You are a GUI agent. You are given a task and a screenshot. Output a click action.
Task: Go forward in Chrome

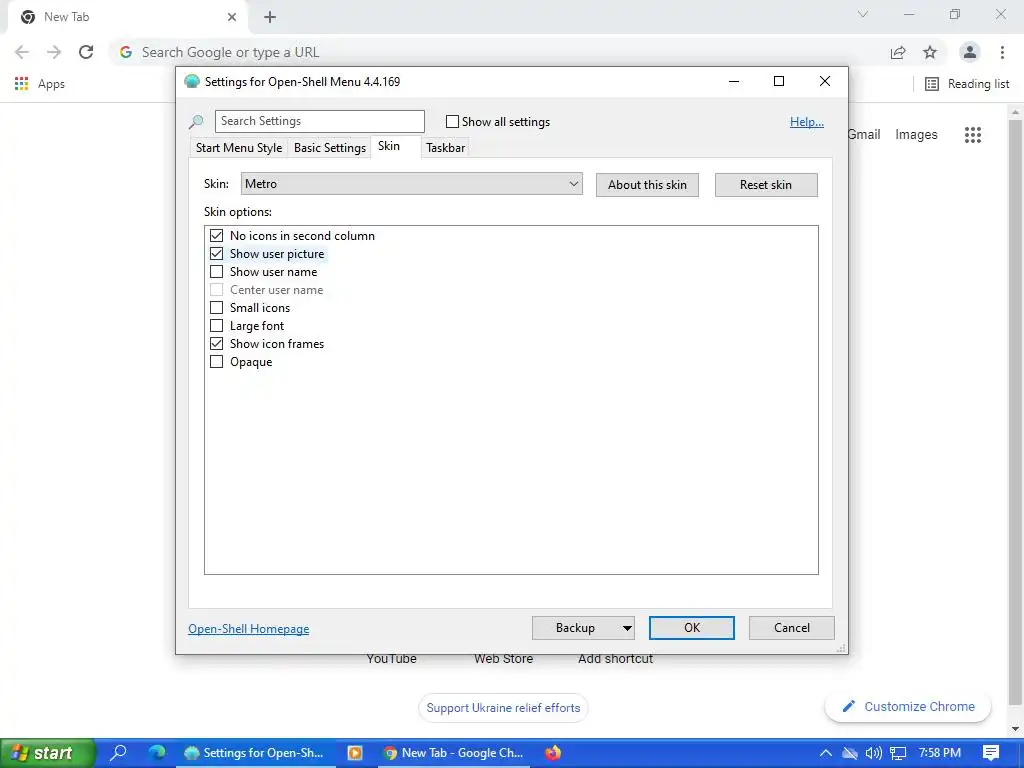tap(54, 52)
